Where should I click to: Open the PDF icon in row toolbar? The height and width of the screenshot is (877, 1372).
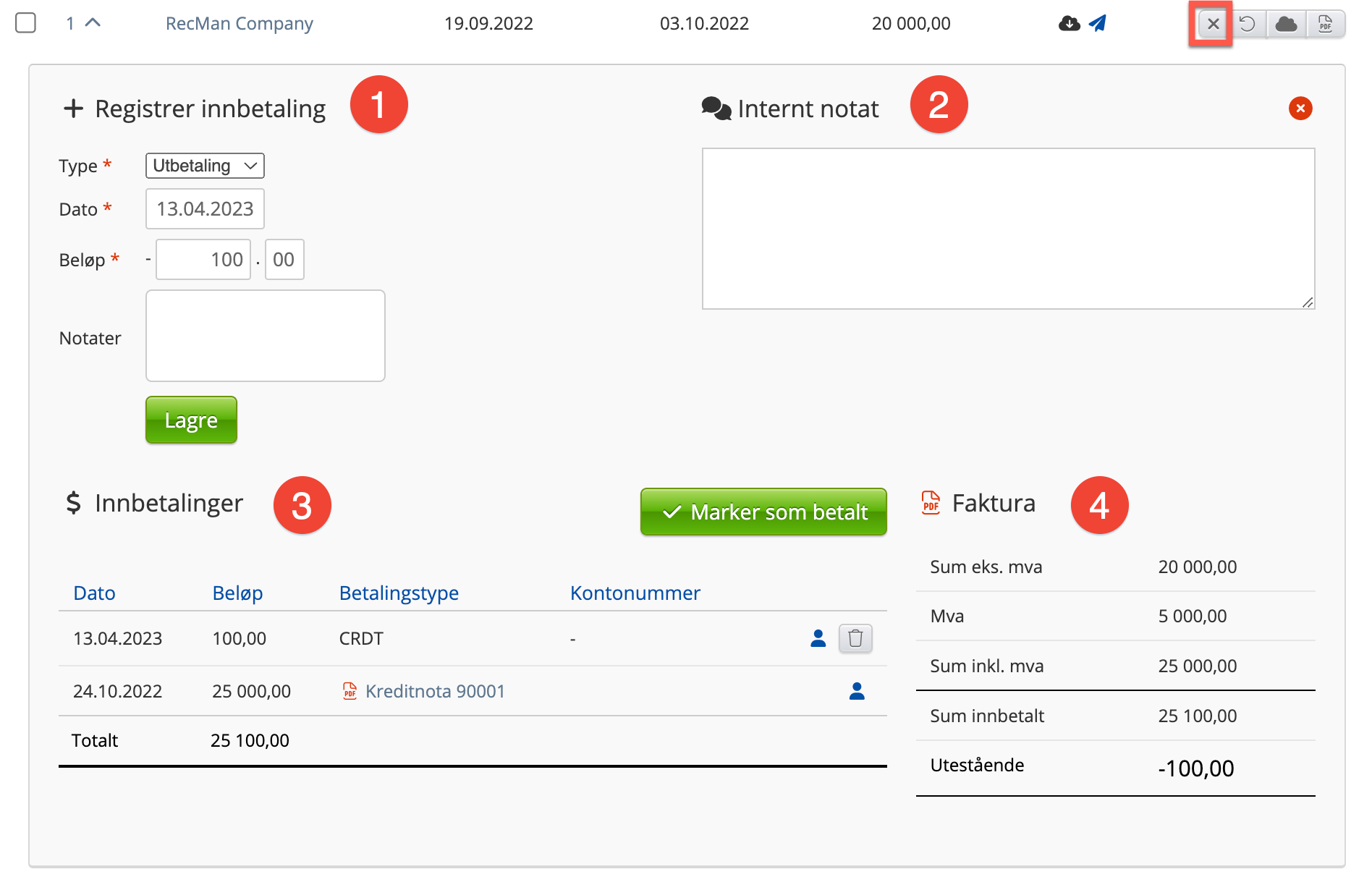[x=1325, y=24]
